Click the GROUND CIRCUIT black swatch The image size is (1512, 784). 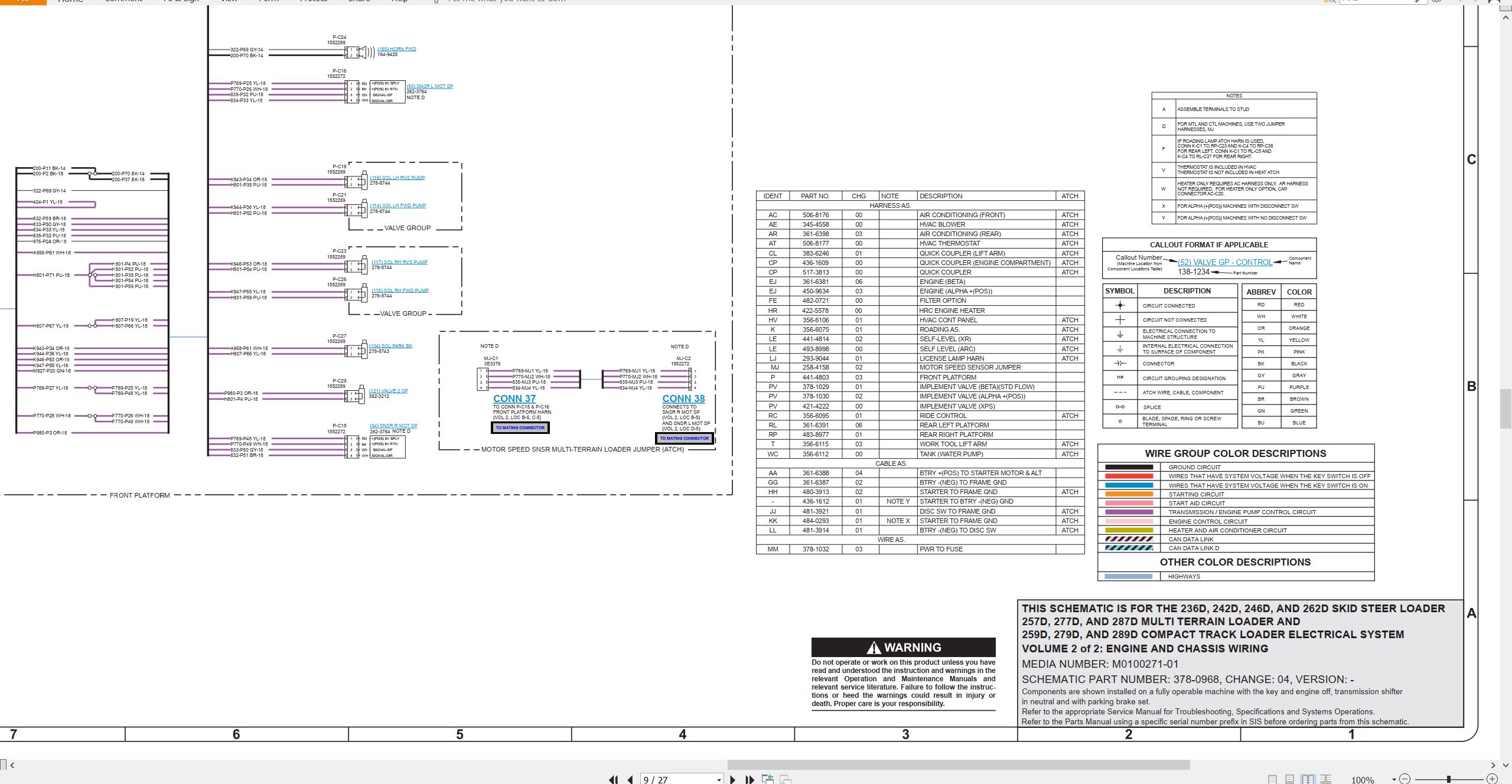point(1129,467)
